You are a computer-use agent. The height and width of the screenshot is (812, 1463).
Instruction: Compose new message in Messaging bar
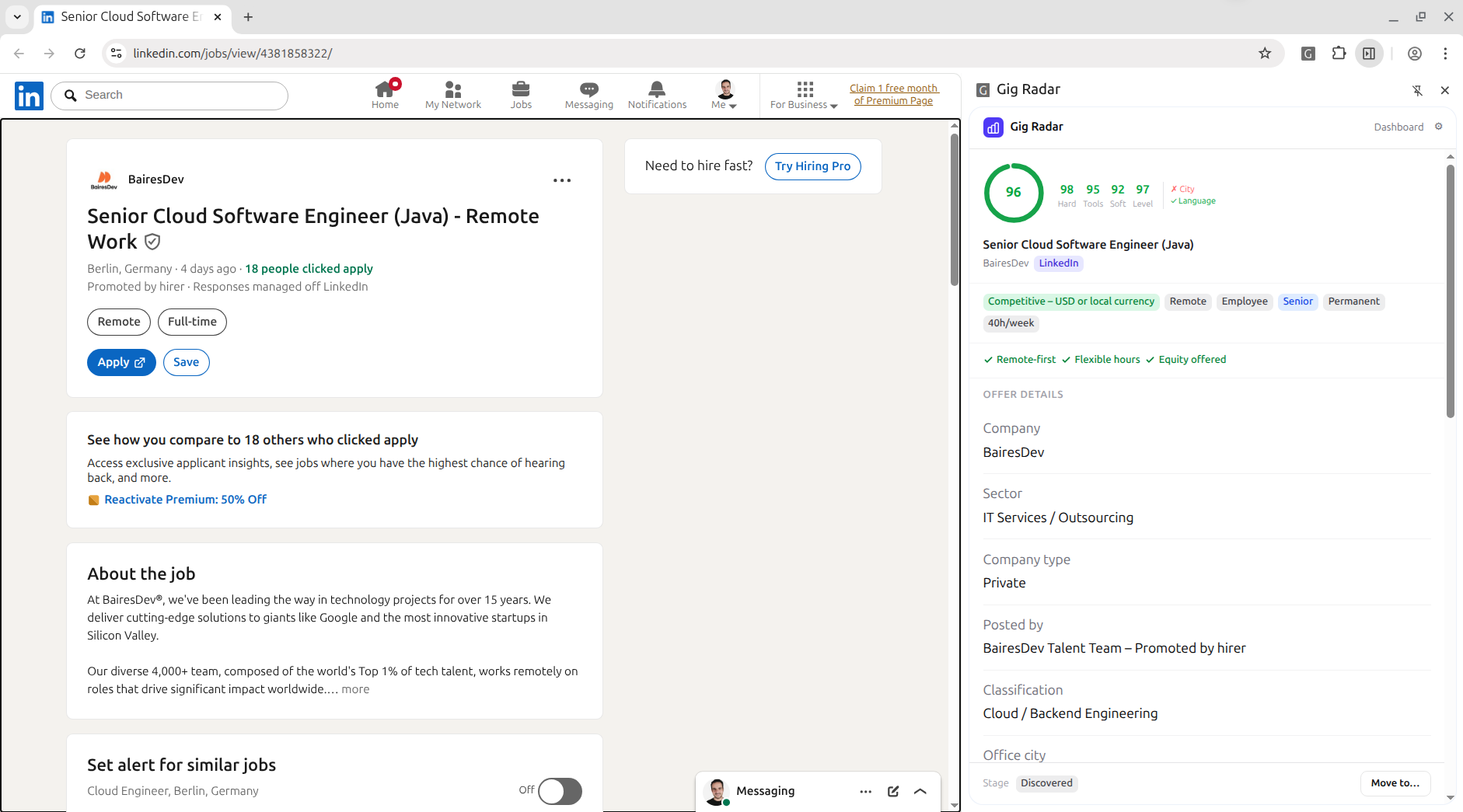(x=893, y=791)
